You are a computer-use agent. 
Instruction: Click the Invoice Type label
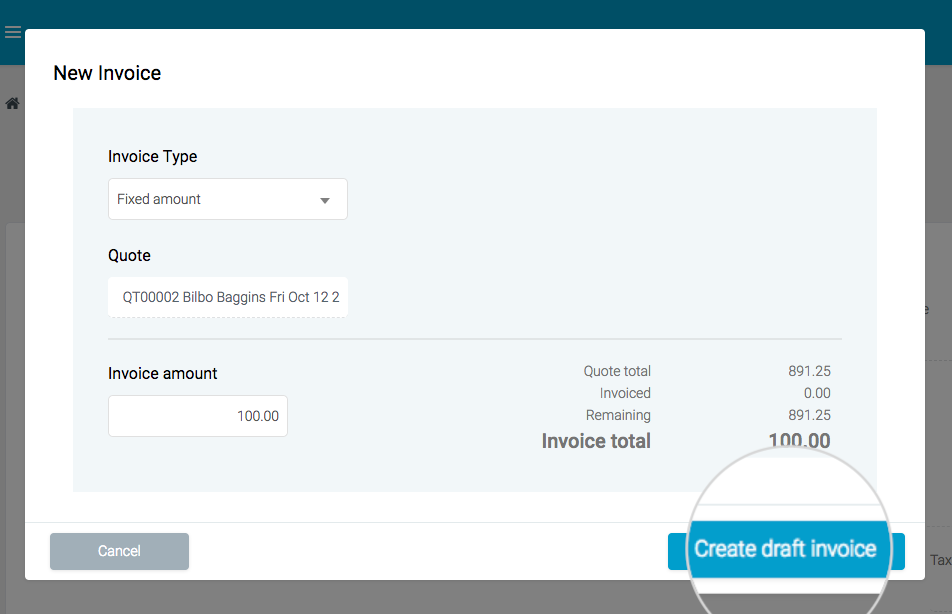click(152, 157)
